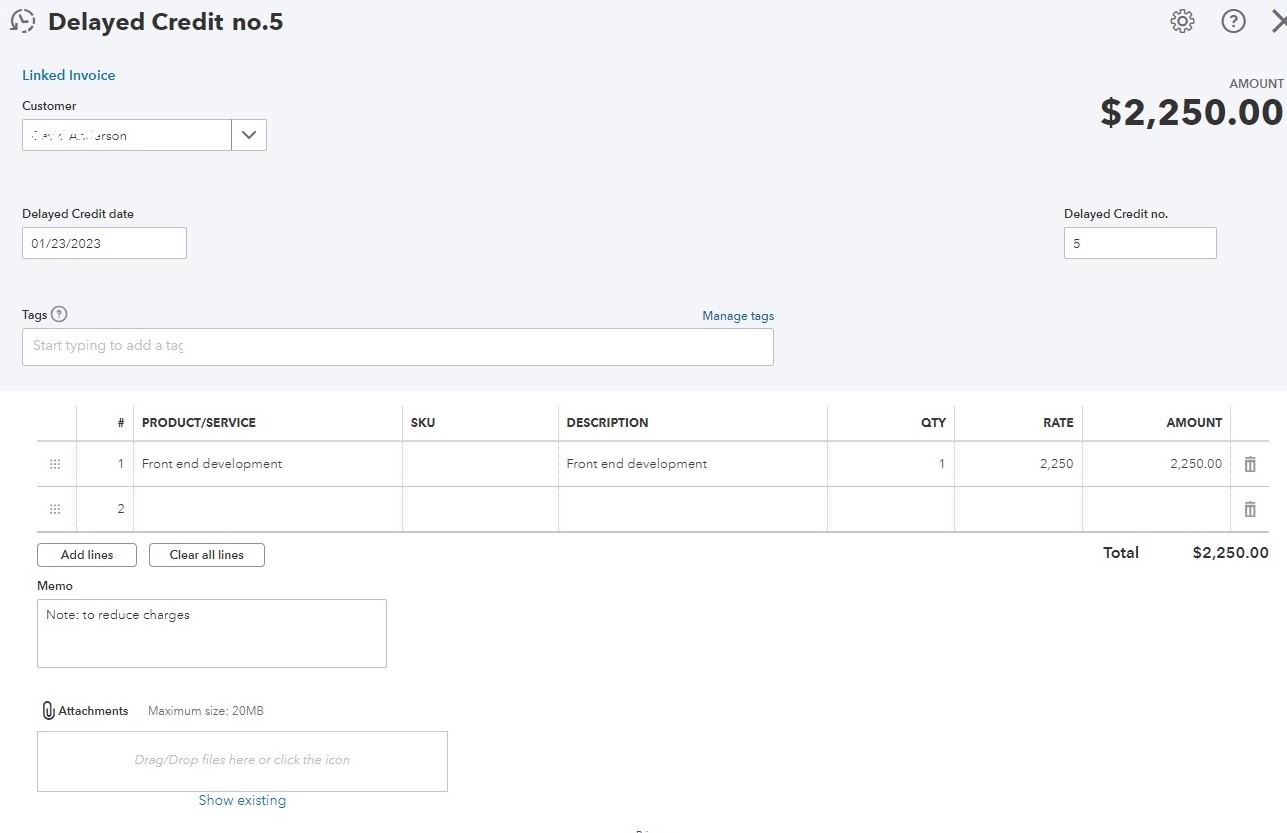Select the Description cell in line 1
Viewport: 1287px width, 833px height.
(x=693, y=464)
